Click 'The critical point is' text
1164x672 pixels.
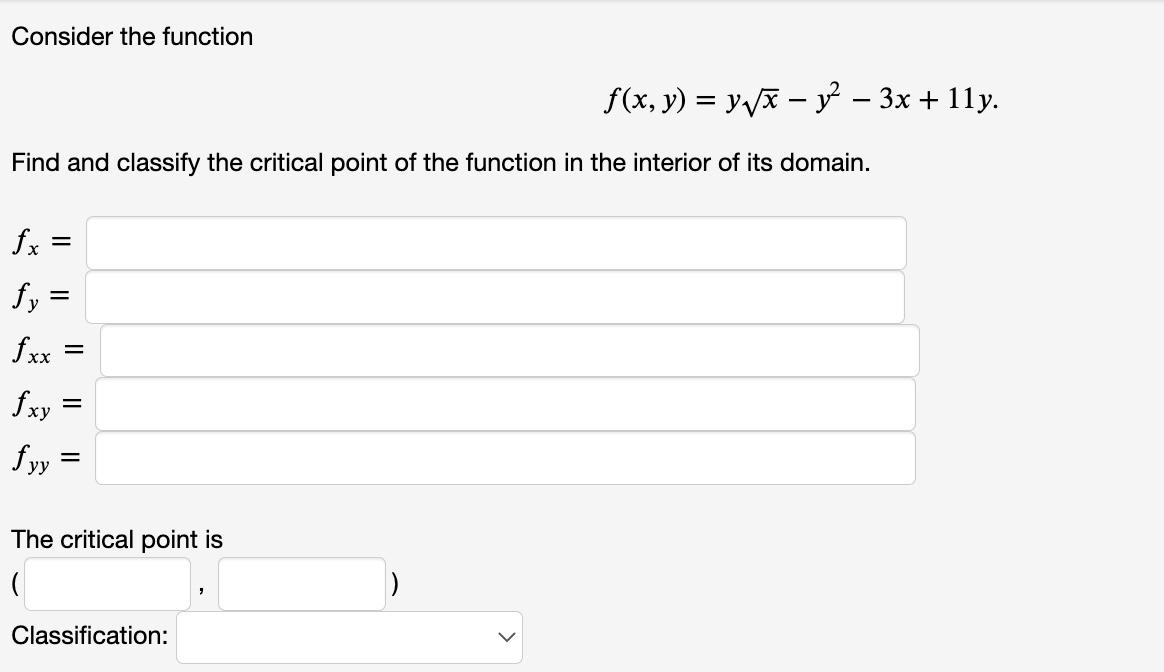117,539
